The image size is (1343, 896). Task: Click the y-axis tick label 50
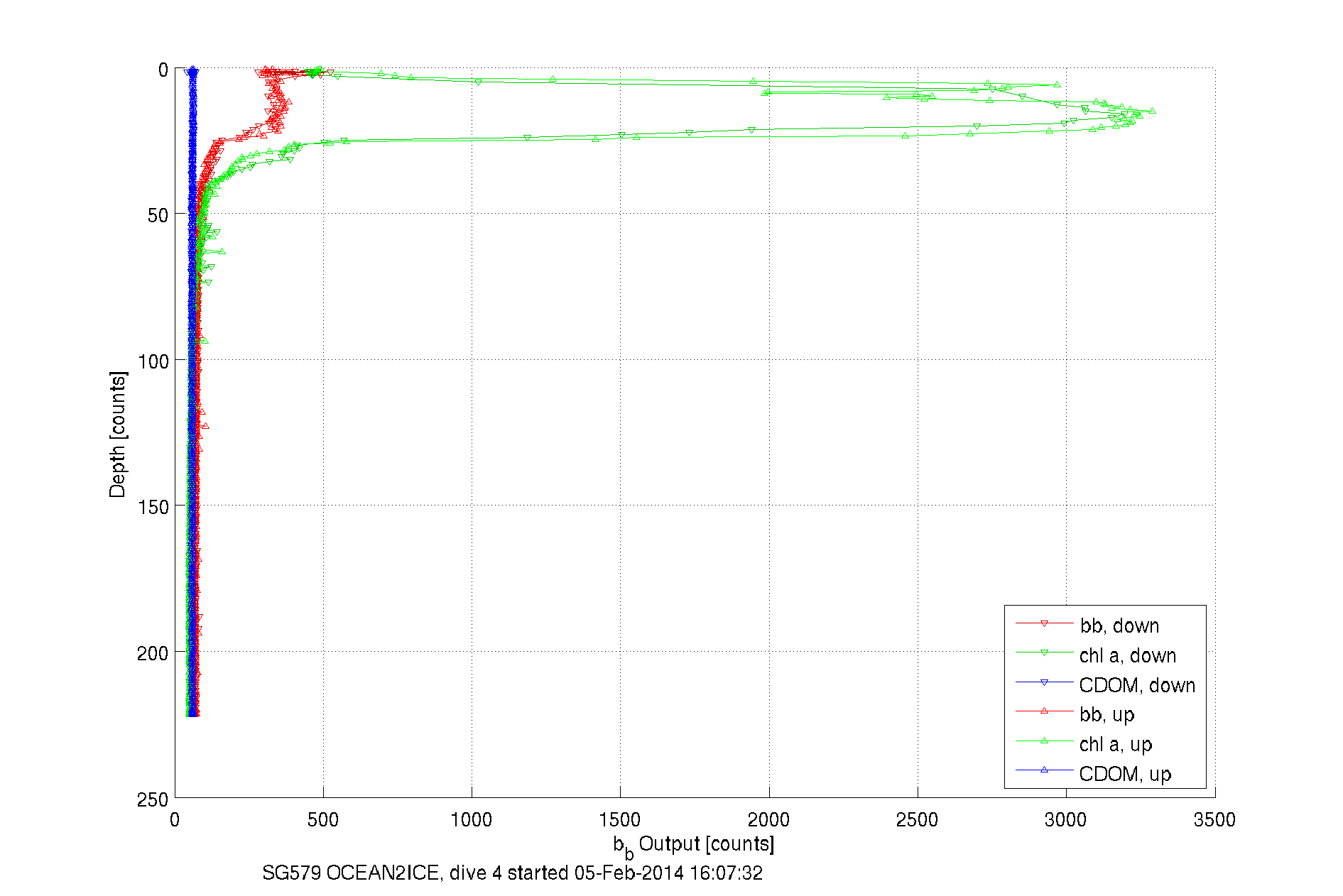(x=158, y=216)
